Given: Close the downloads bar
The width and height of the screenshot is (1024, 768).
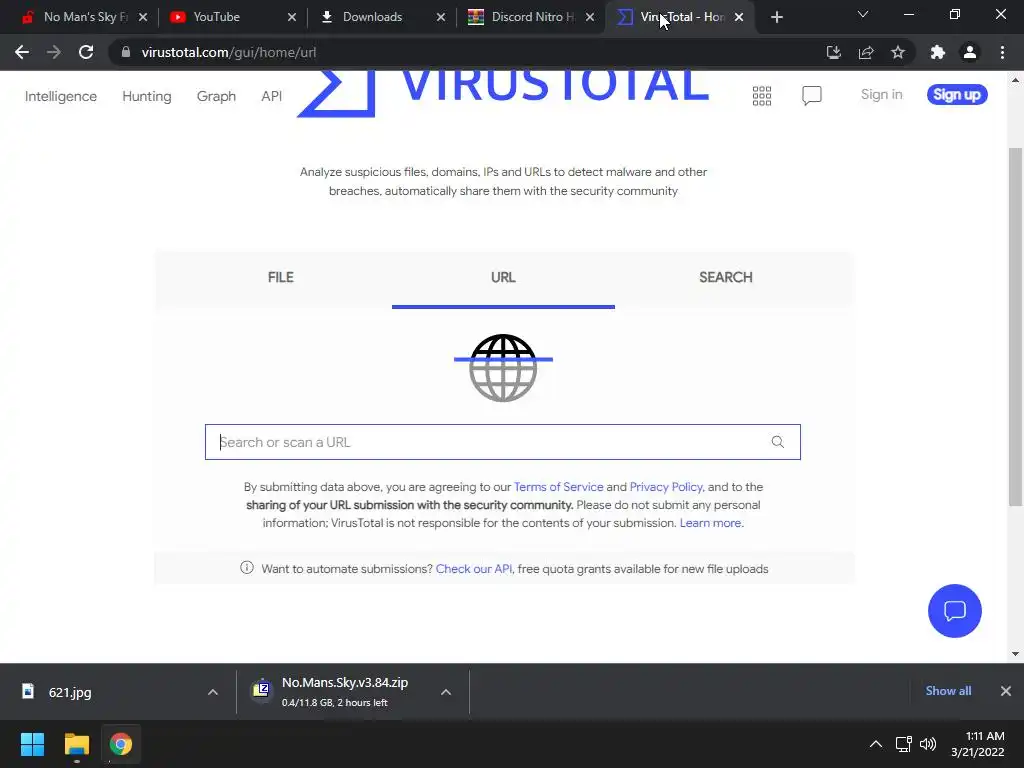Looking at the screenshot, I should (1006, 691).
